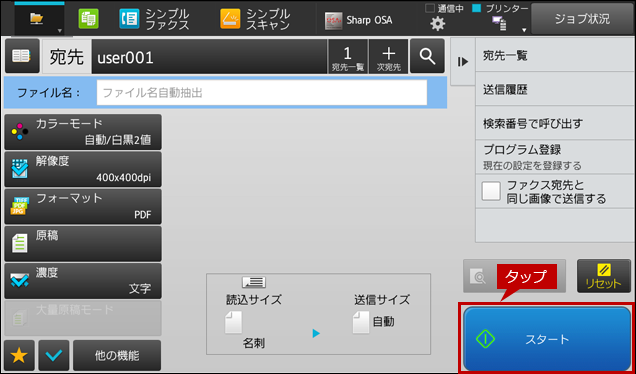Tap the 宛先 destination label button
The width and height of the screenshot is (636, 374).
(x=67, y=57)
